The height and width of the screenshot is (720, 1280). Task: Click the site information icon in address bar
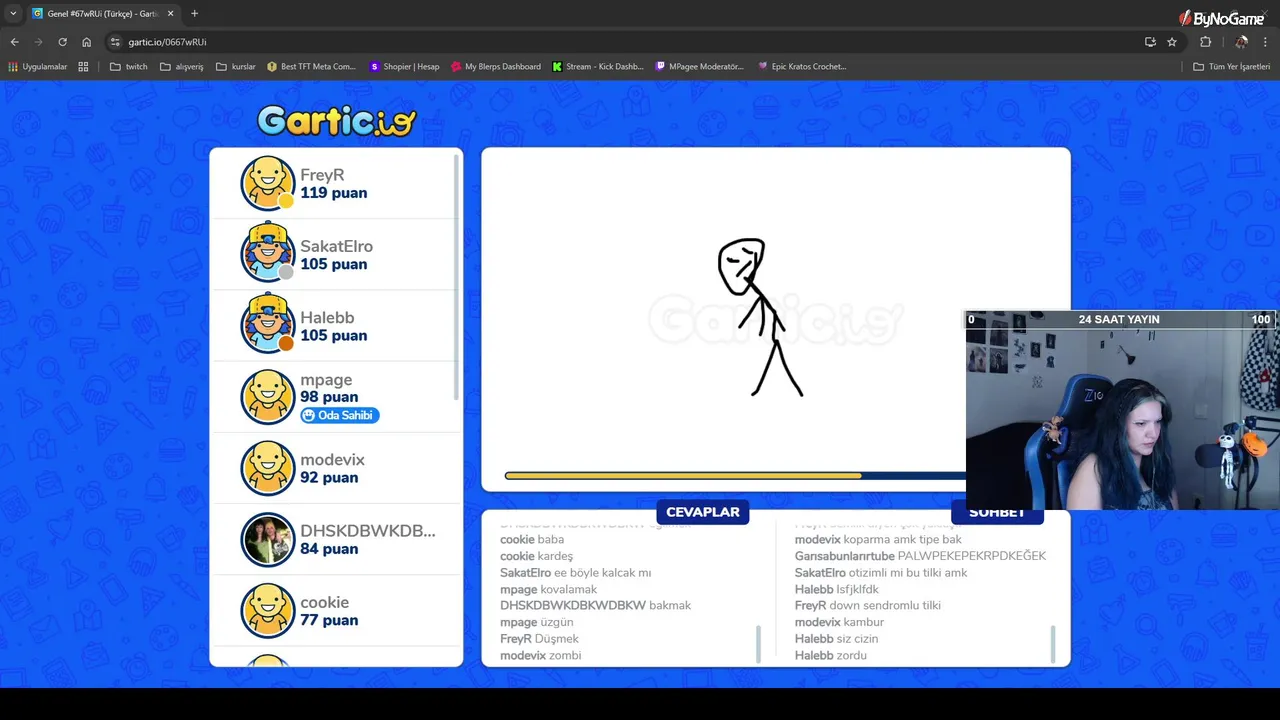tap(115, 42)
